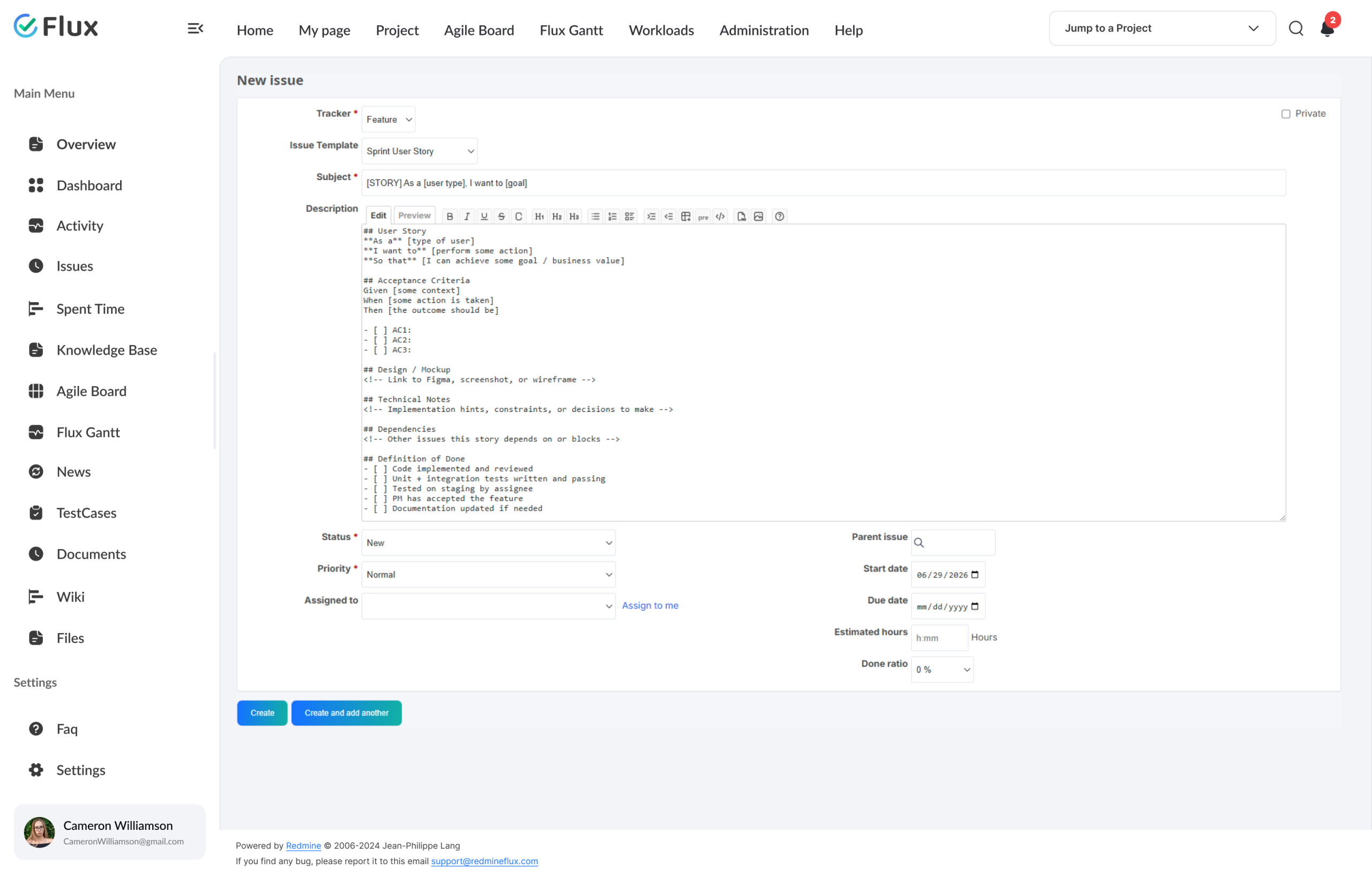Check the Private checkbox
Image resolution: width=1372 pixels, height=877 pixels.
pyautogui.click(x=1286, y=114)
